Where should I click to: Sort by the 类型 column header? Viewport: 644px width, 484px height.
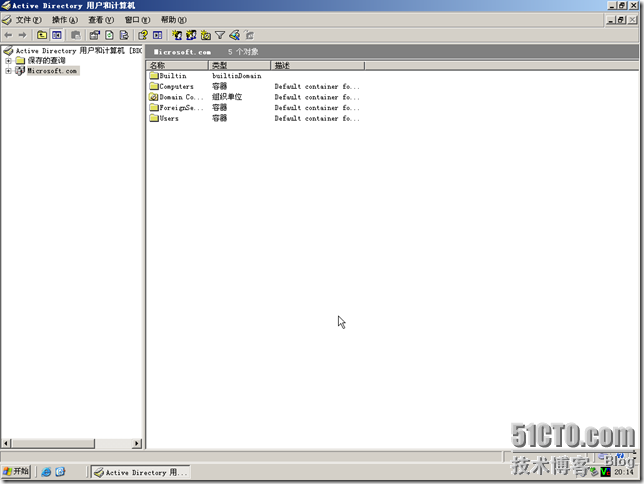tap(239, 65)
